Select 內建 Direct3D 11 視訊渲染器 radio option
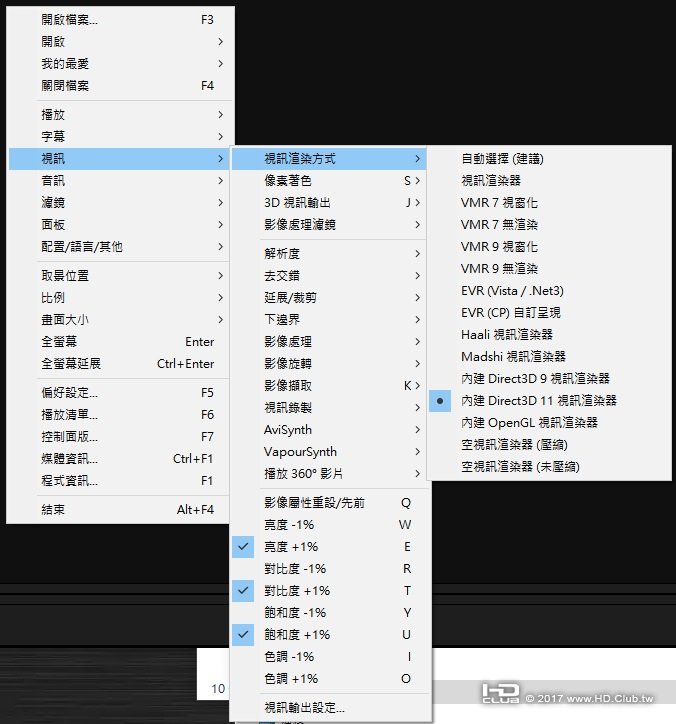 click(549, 400)
